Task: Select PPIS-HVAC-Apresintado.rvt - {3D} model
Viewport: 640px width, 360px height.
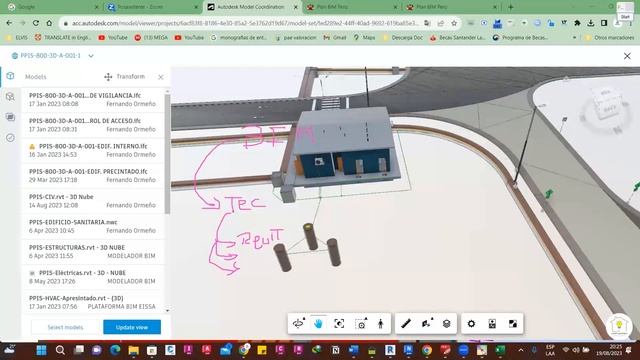Action: (x=93, y=302)
